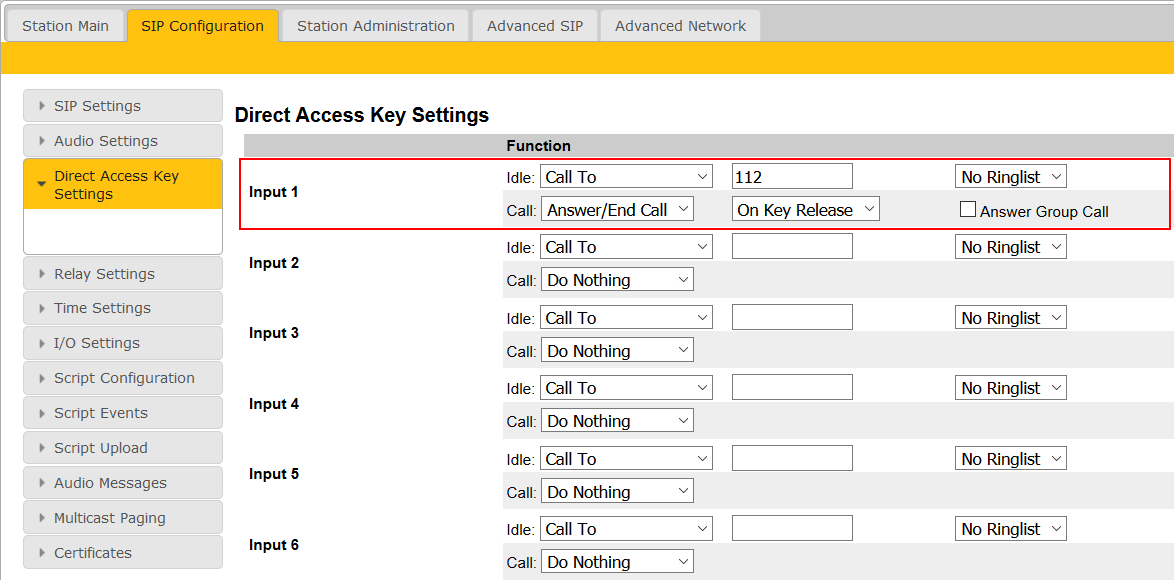Open Input 2 Do Nothing dropdown
This screenshot has width=1174, height=580.
click(617, 281)
